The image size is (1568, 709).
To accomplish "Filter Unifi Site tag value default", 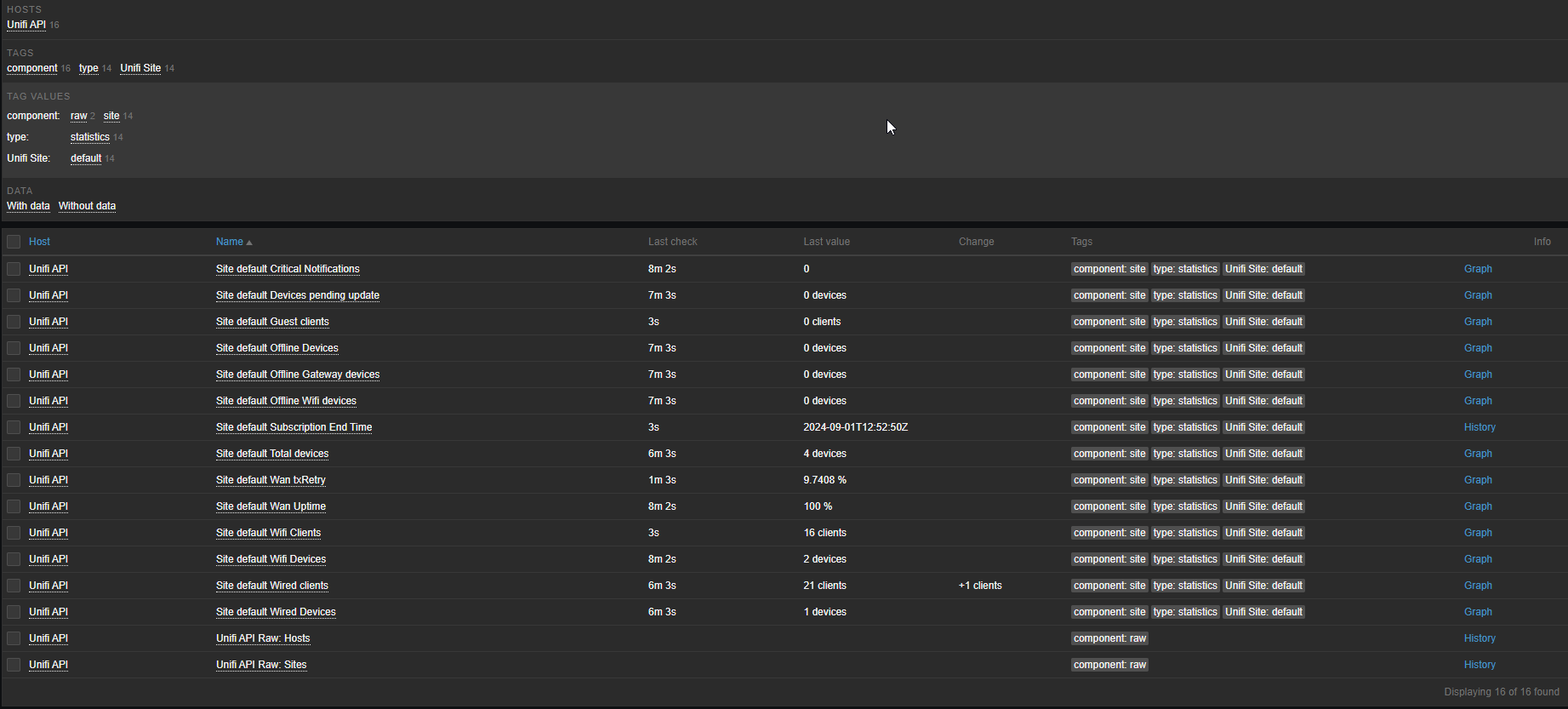I will tap(86, 158).
